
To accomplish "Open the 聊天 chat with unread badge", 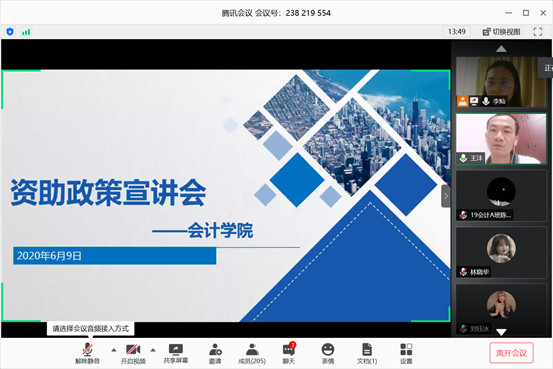I will point(289,353).
